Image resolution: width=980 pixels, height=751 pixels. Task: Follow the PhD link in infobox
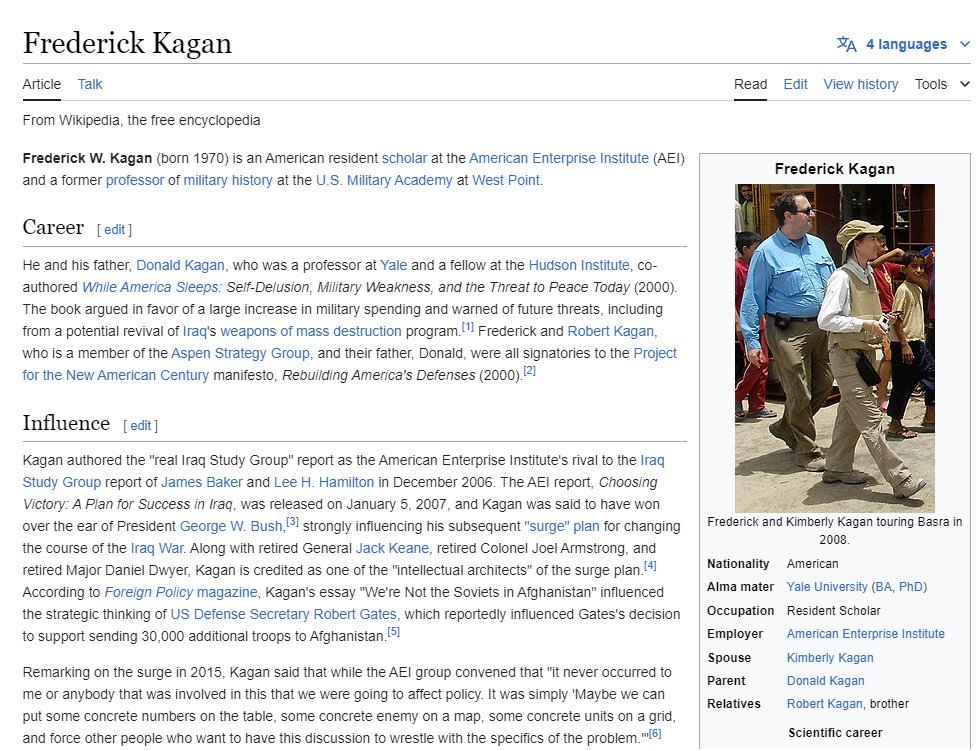point(911,587)
